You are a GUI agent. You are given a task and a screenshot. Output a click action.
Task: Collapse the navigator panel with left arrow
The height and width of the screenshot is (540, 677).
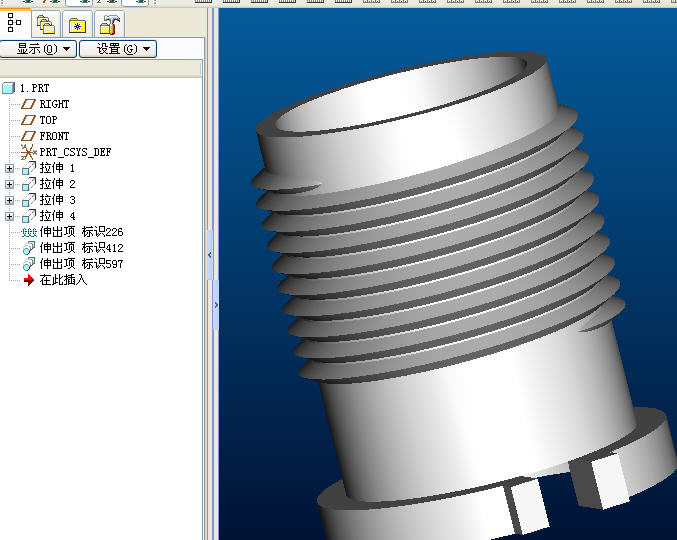[210, 255]
